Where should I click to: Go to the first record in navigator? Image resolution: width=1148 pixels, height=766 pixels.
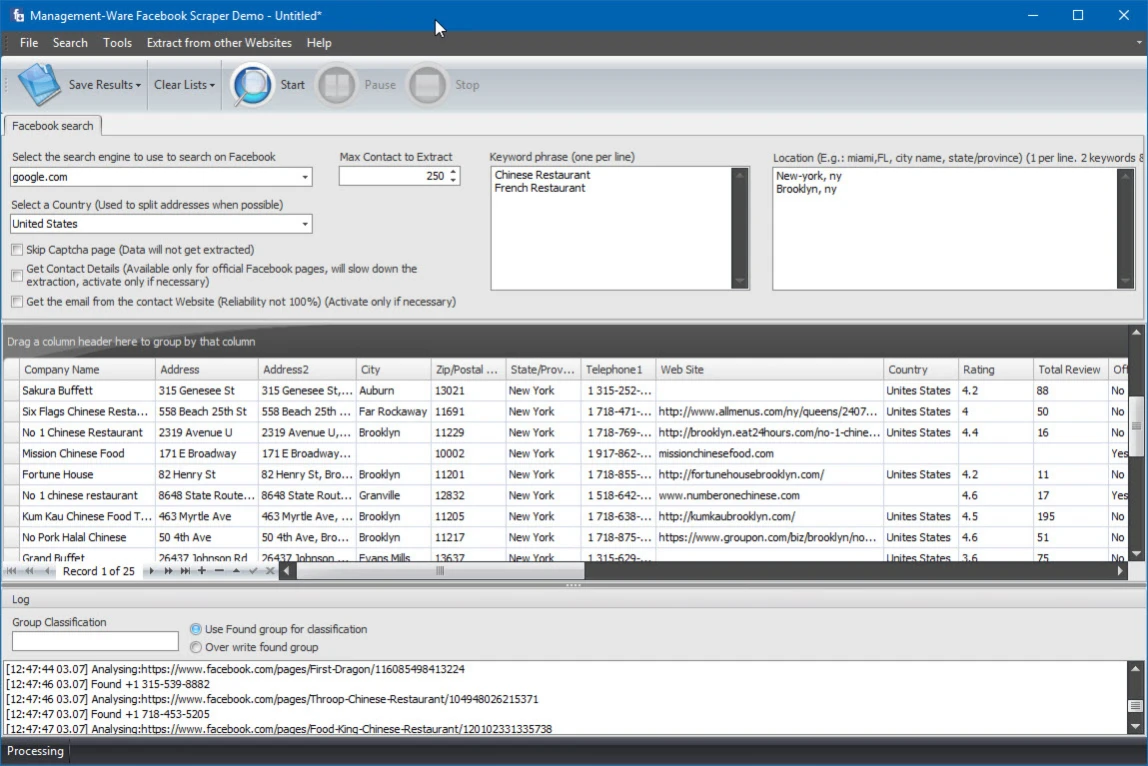click(12, 571)
